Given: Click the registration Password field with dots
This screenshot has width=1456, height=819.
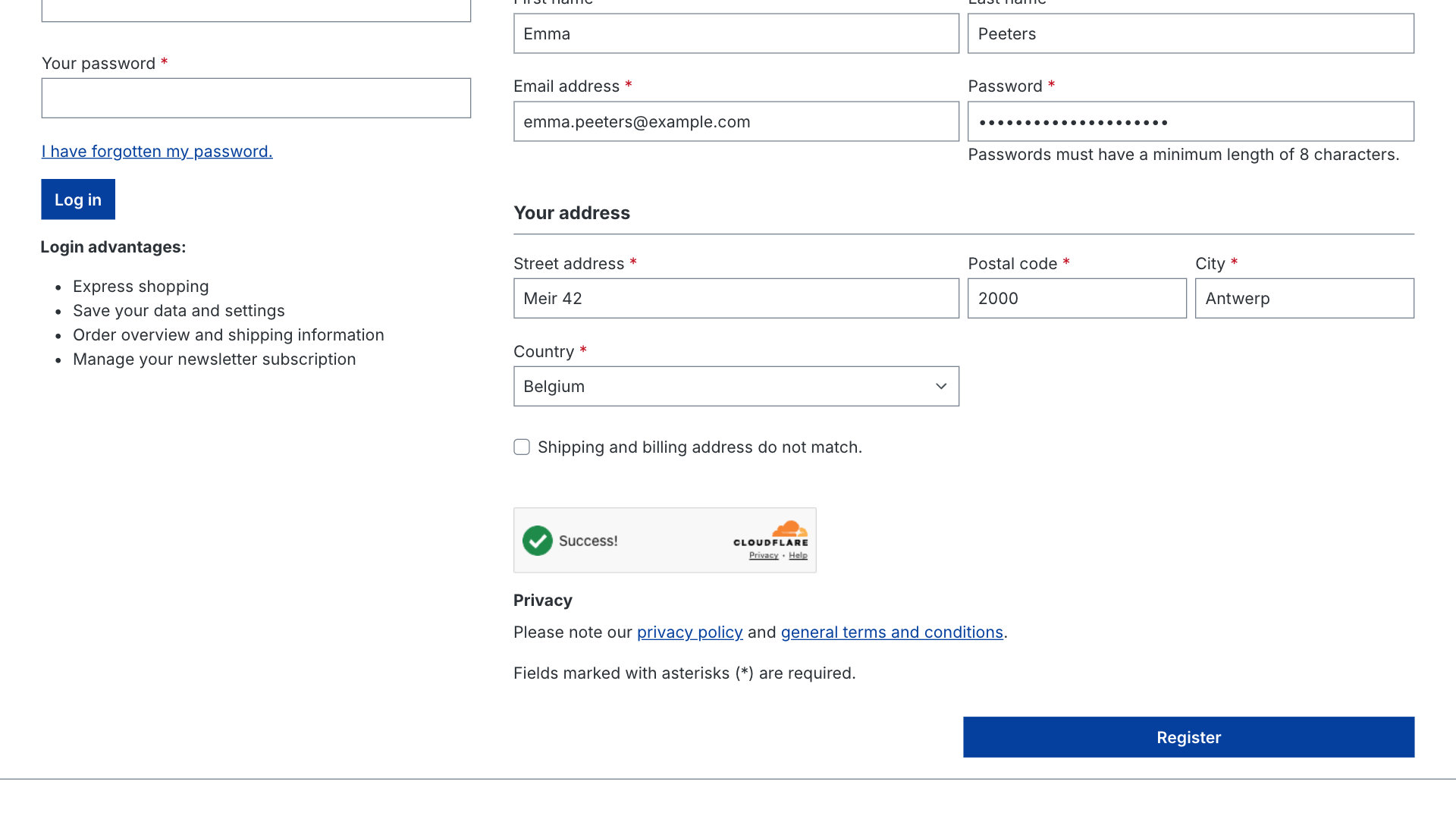Looking at the screenshot, I should (x=1191, y=121).
